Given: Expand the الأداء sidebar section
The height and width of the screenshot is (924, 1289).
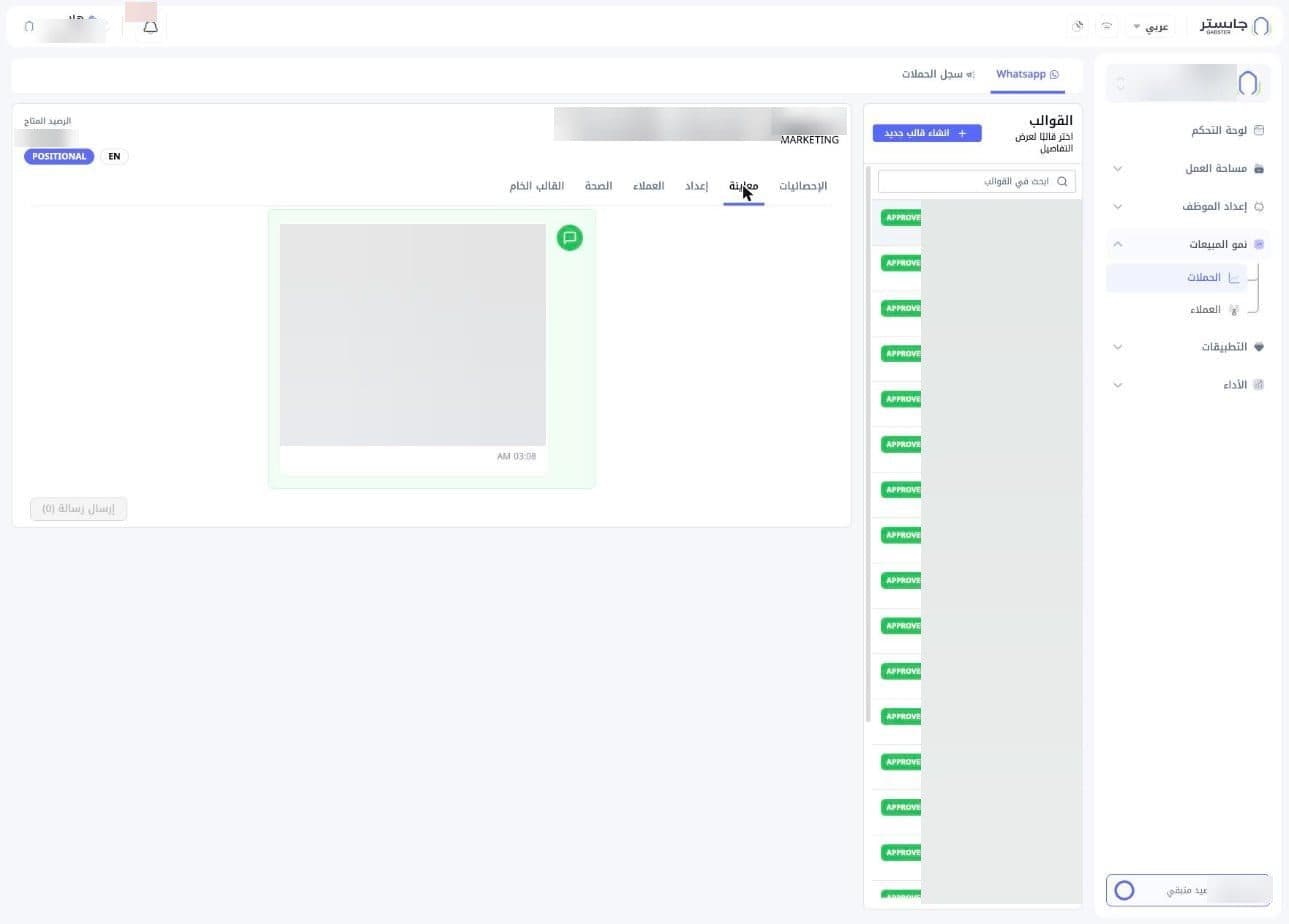Looking at the screenshot, I should click(1118, 385).
